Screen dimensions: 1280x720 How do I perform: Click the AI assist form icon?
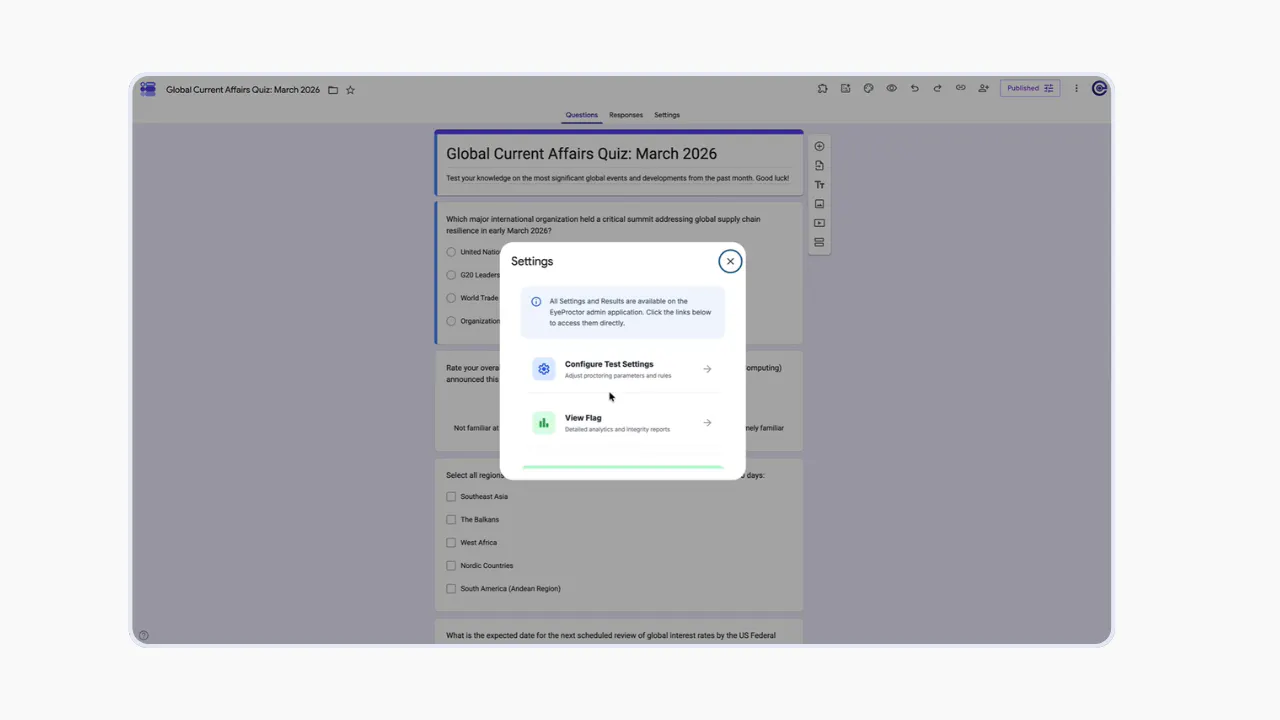(845, 88)
